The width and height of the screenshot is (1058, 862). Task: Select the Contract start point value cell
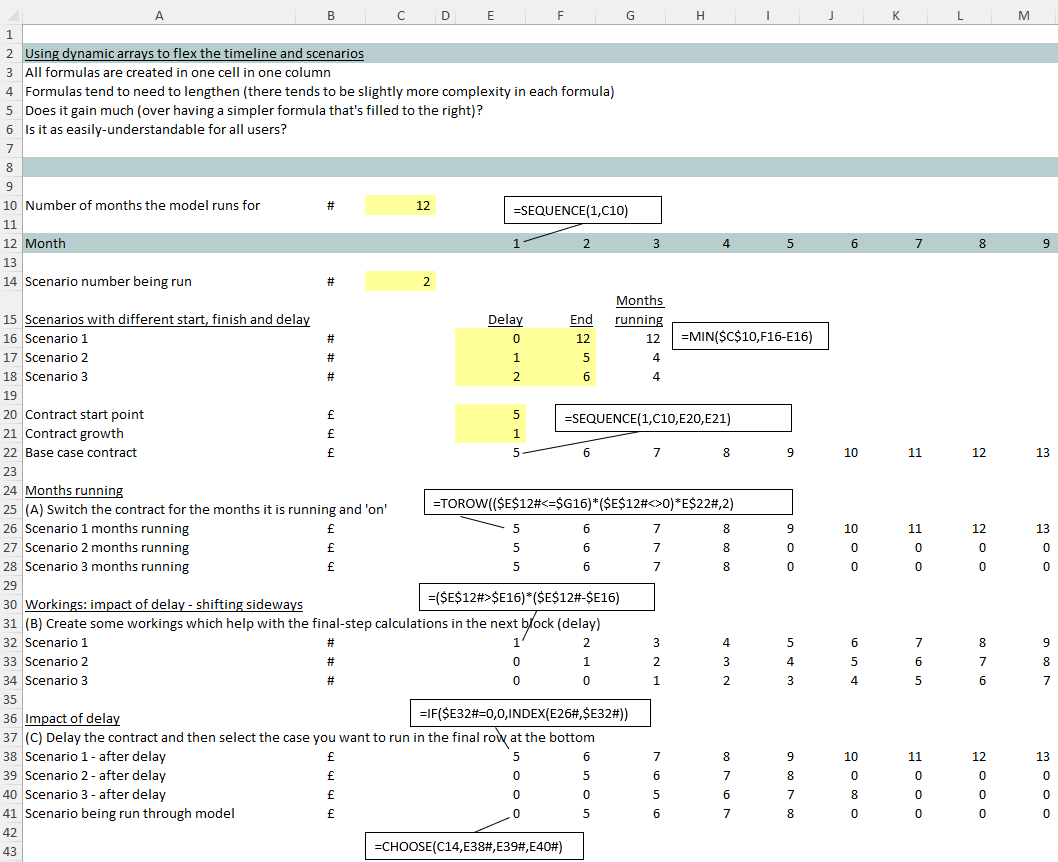point(490,414)
